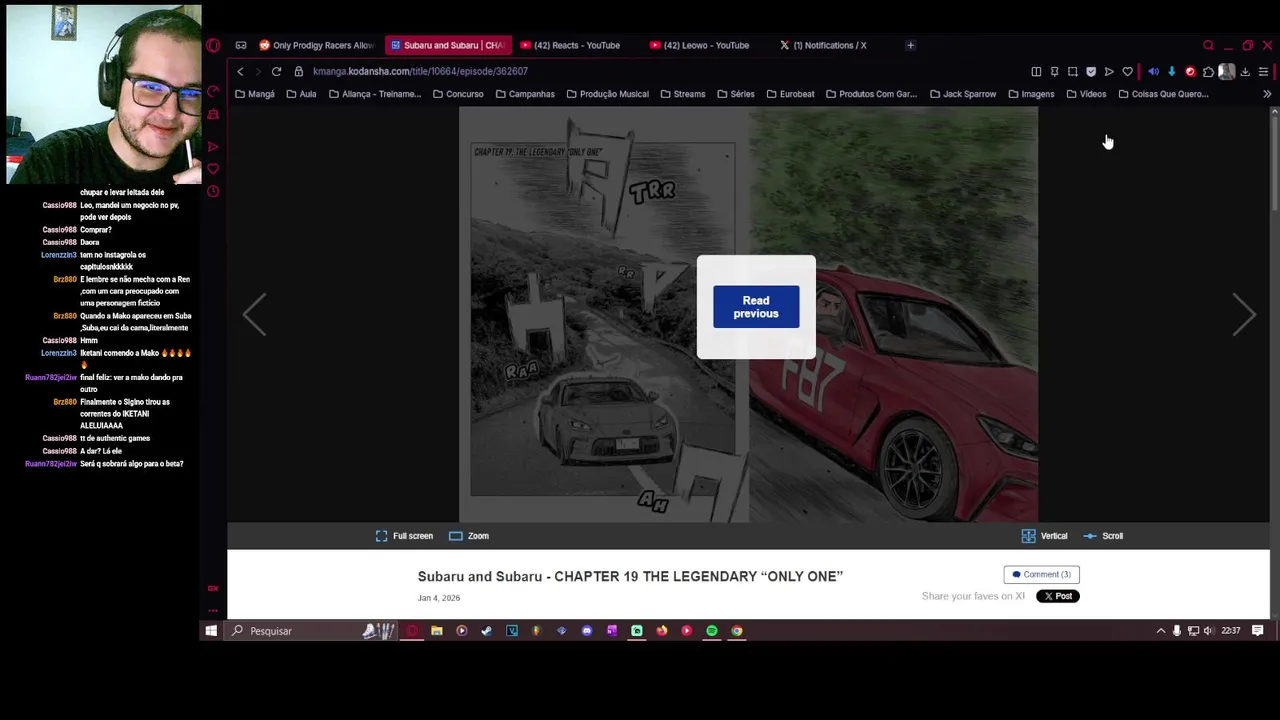Open the Aula bookmarks folder
The width and height of the screenshot is (1280, 720).
[x=301, y=94]
